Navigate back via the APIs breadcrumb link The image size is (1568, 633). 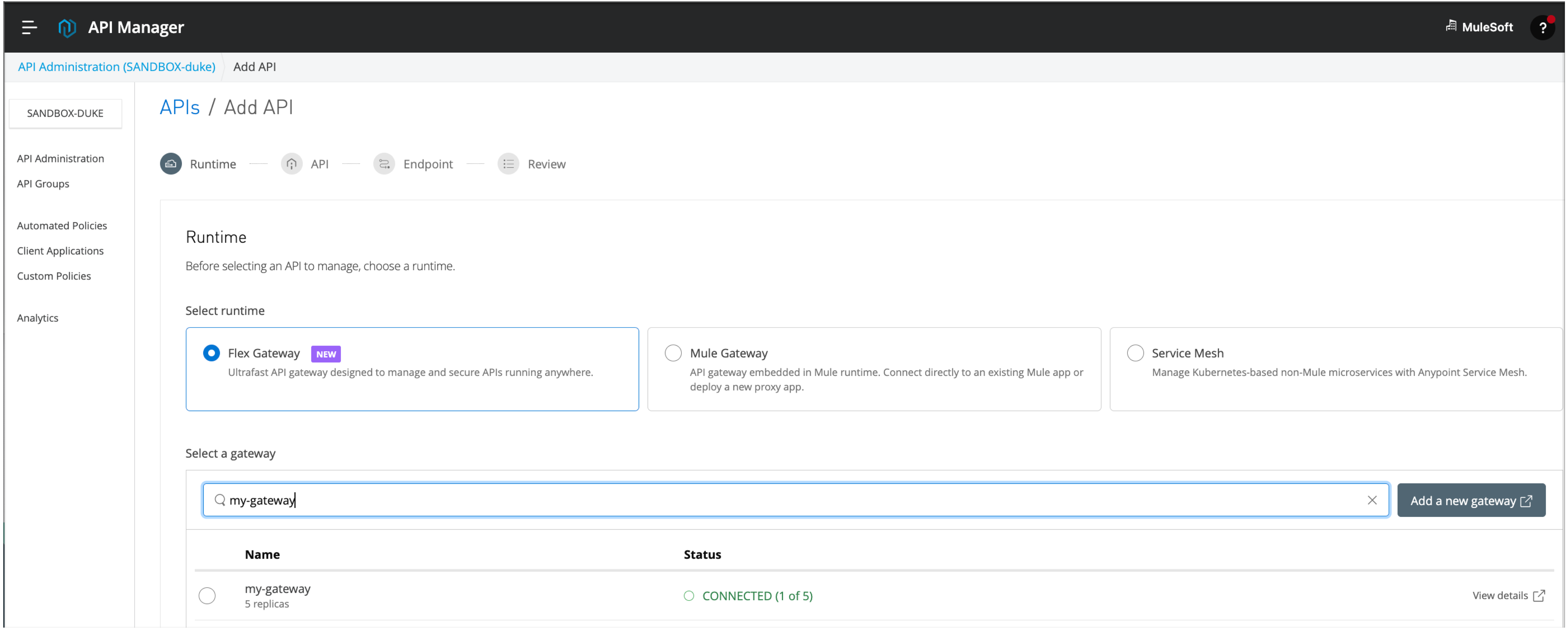(180, 107)
